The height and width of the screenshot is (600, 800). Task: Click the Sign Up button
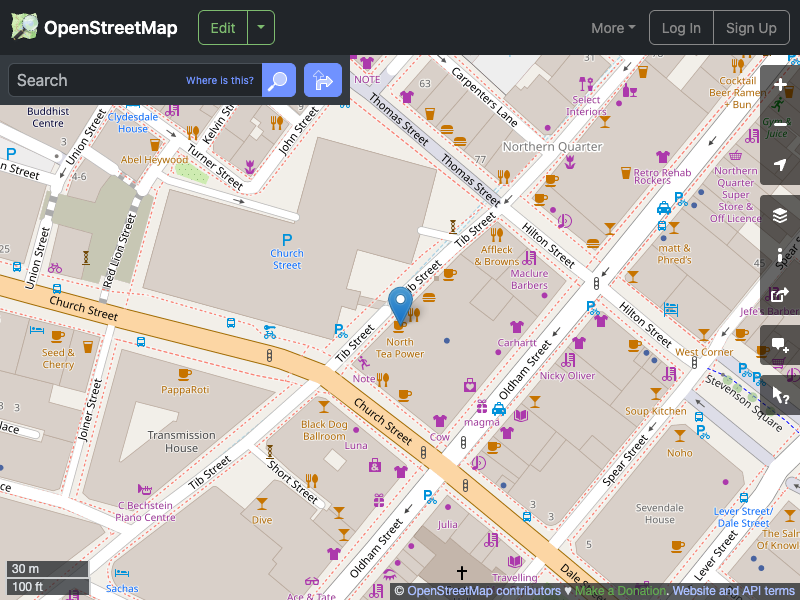coord(751,28)
